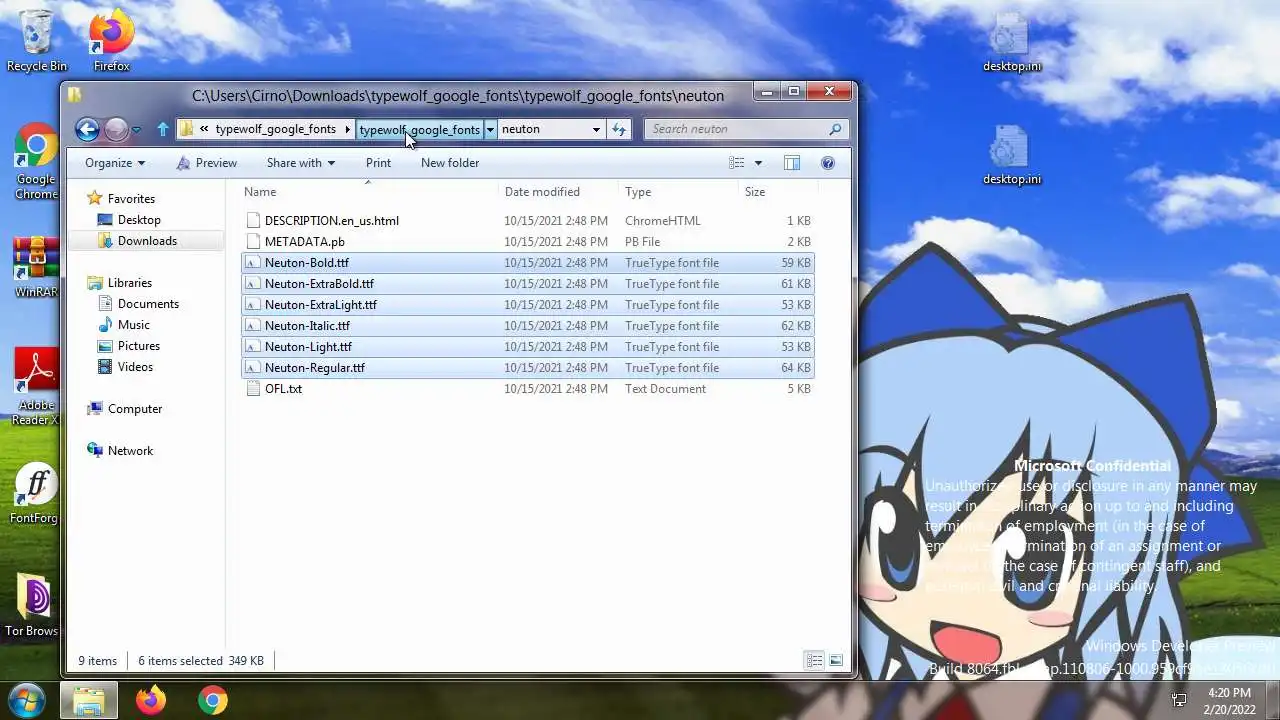
Task: Open the view options dropdown arrow
Action: [x=758, y=163]
